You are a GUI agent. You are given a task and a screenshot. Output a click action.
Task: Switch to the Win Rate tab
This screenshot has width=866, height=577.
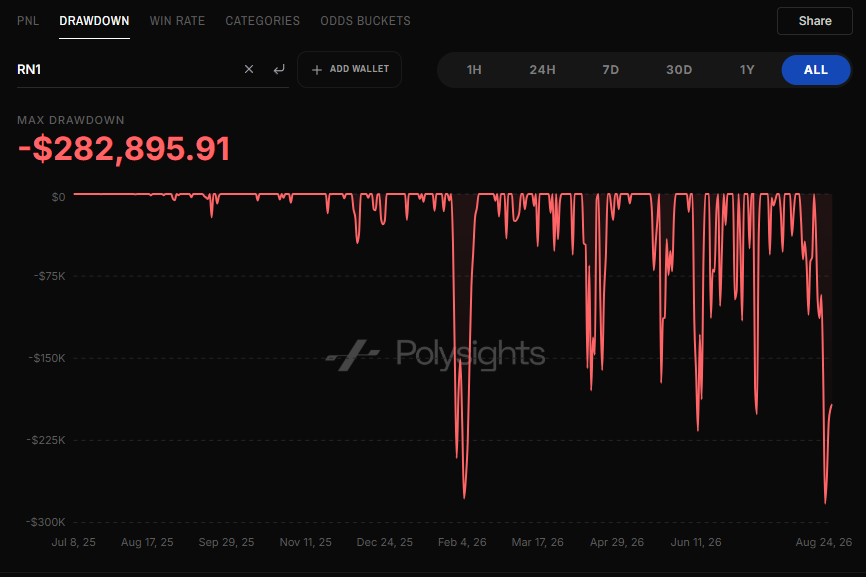[177, 21]
